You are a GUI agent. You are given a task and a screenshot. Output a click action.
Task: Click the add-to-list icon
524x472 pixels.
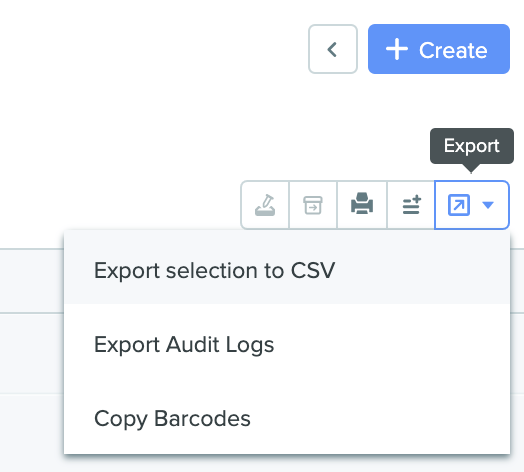(411, 205)
